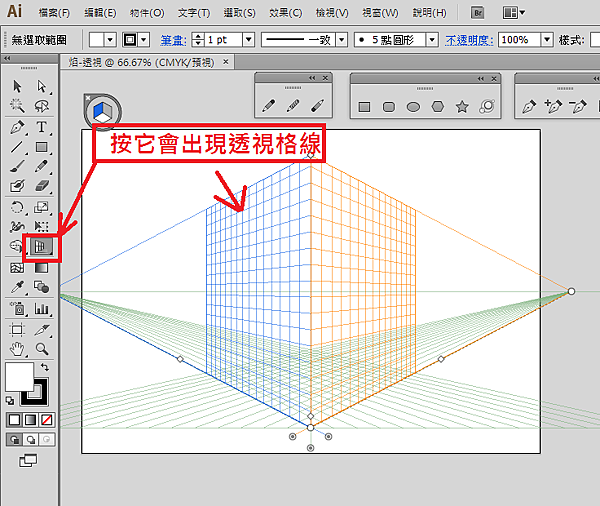Pick the Pencil tool in the toolbox
Image resolution: width=600 pixels, height=506 pixels.
tap(41, 166)
